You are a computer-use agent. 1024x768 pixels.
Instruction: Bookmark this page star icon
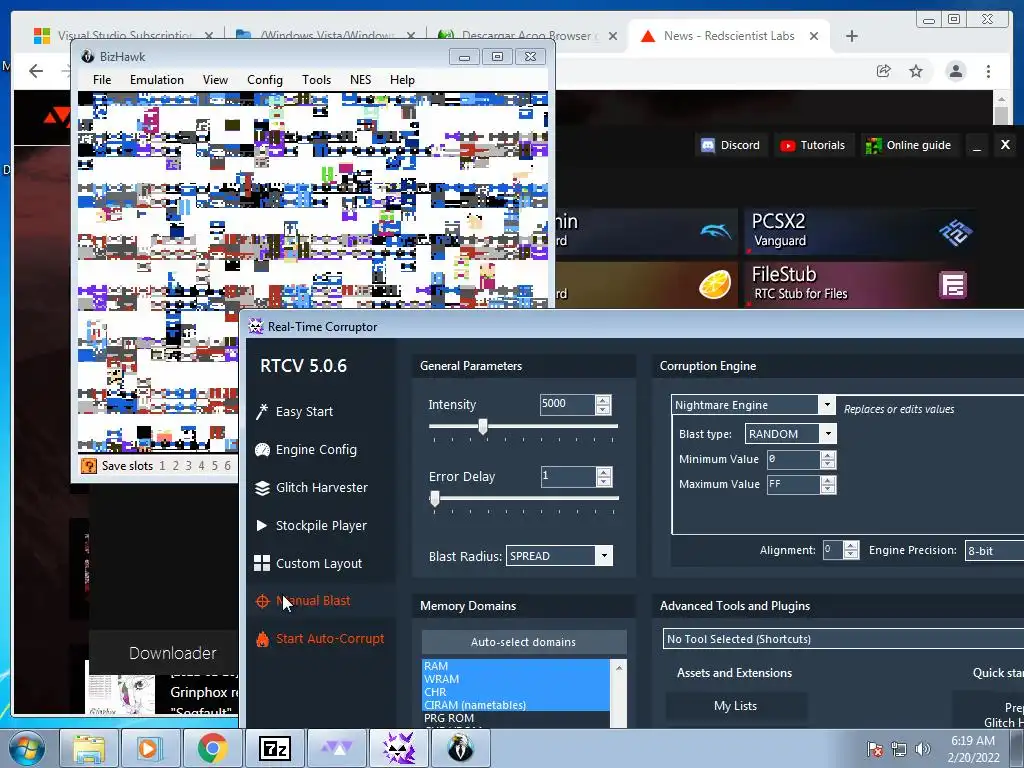(916, 71)
